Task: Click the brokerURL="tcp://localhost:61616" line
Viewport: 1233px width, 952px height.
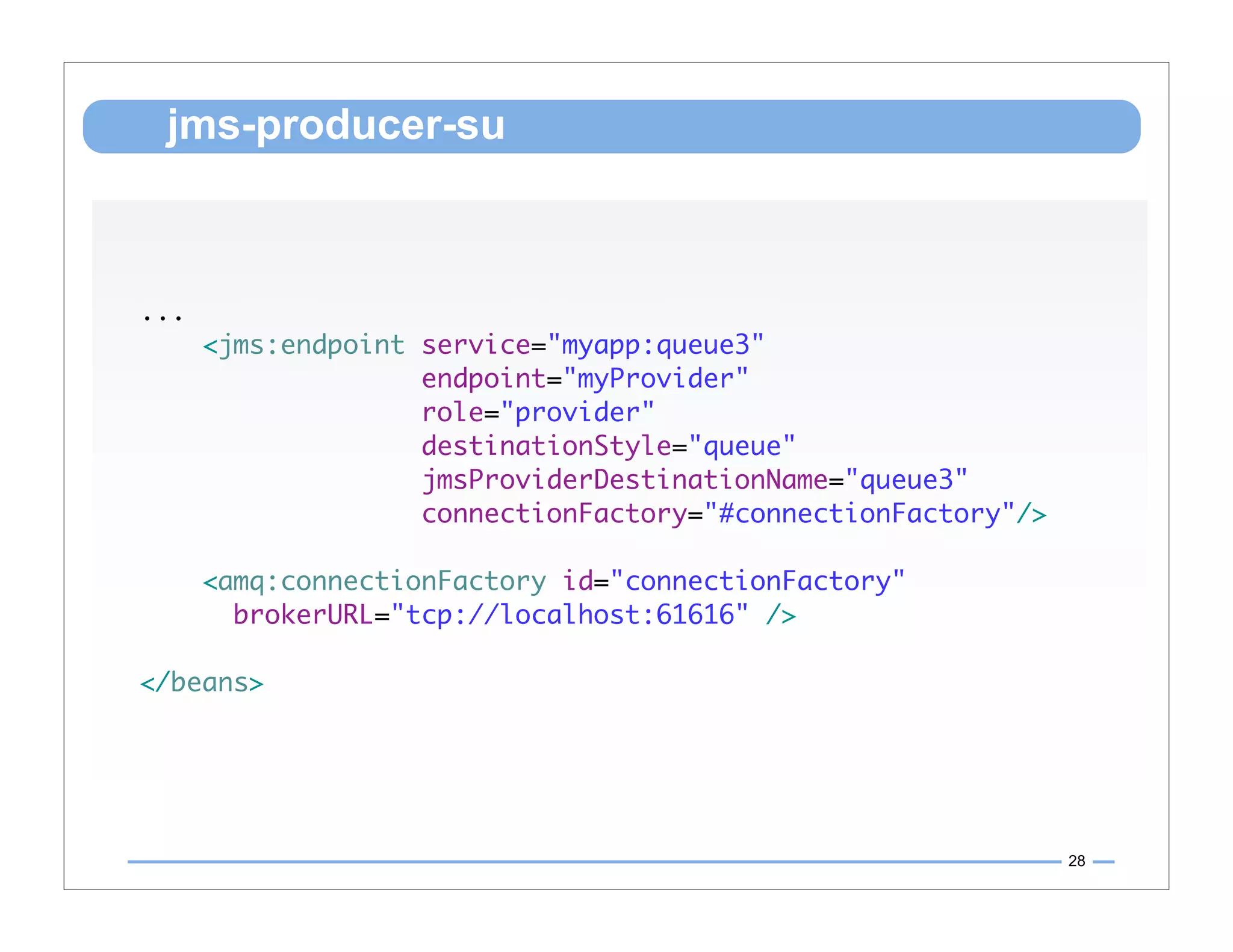Action: [x=515, y=615]
